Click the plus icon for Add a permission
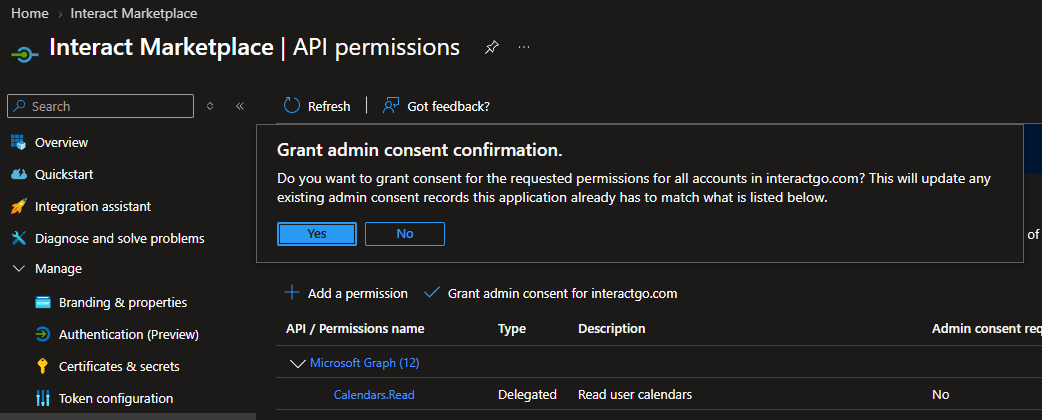This screenshot has height=420, width=1042. [291, 292]
